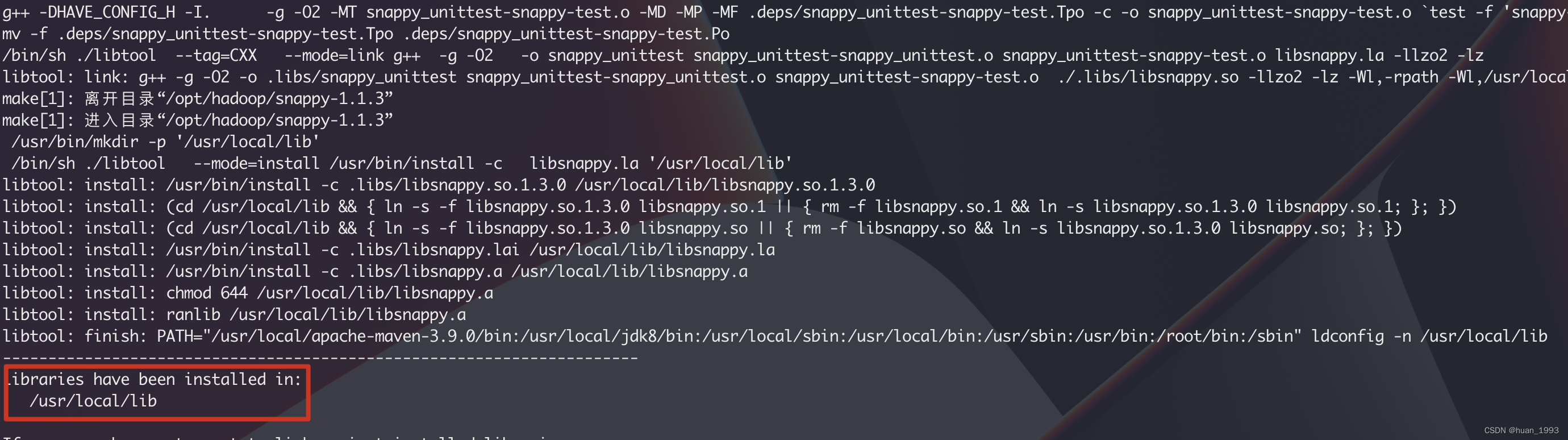Click the line with 'ln -s -f libsnappy.so.1.3.0 libsnappy.so.1'
1568x440 pixels.
[729, 207]
